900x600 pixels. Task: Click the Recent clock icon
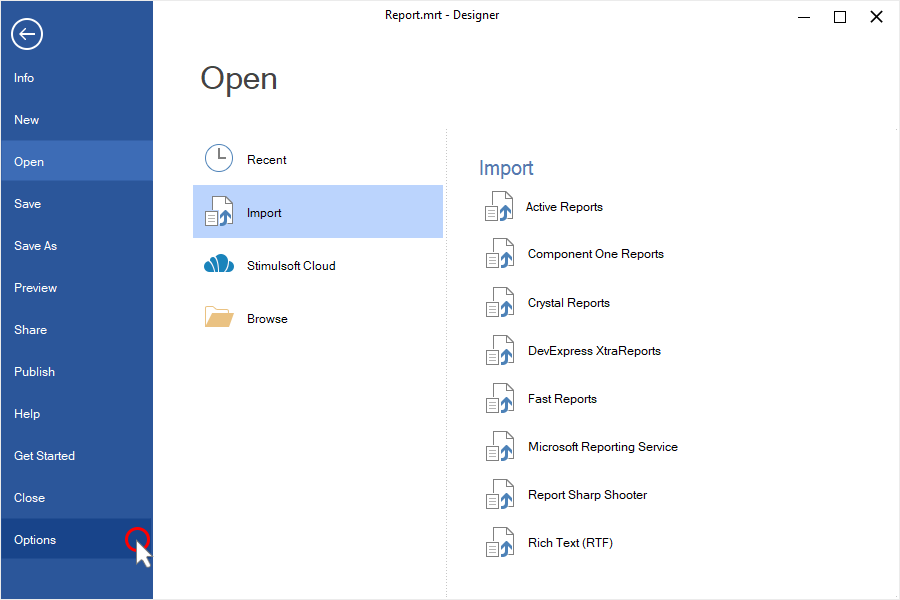[x=219, y=158]
